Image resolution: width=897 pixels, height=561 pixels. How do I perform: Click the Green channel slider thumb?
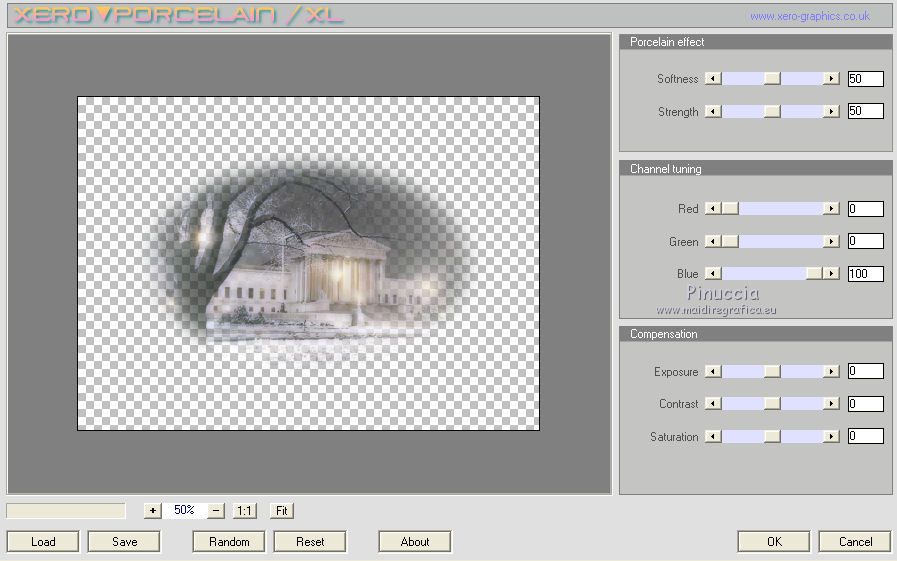(730, 241)
